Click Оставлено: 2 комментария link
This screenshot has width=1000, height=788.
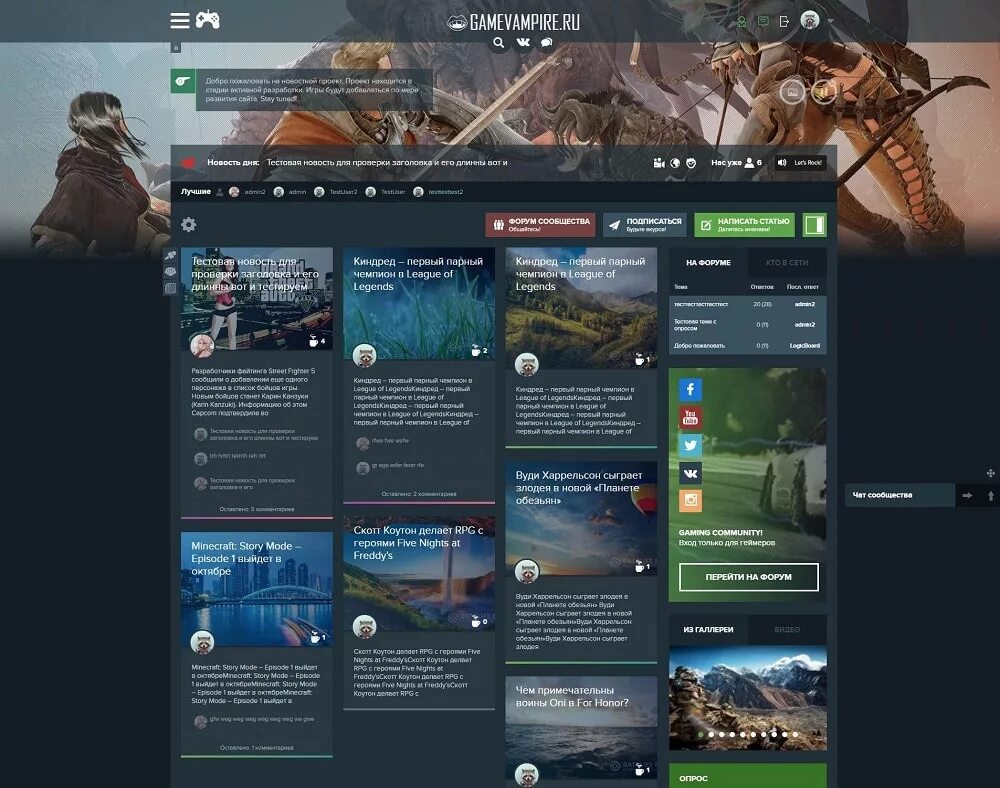[x=418, y=494]
